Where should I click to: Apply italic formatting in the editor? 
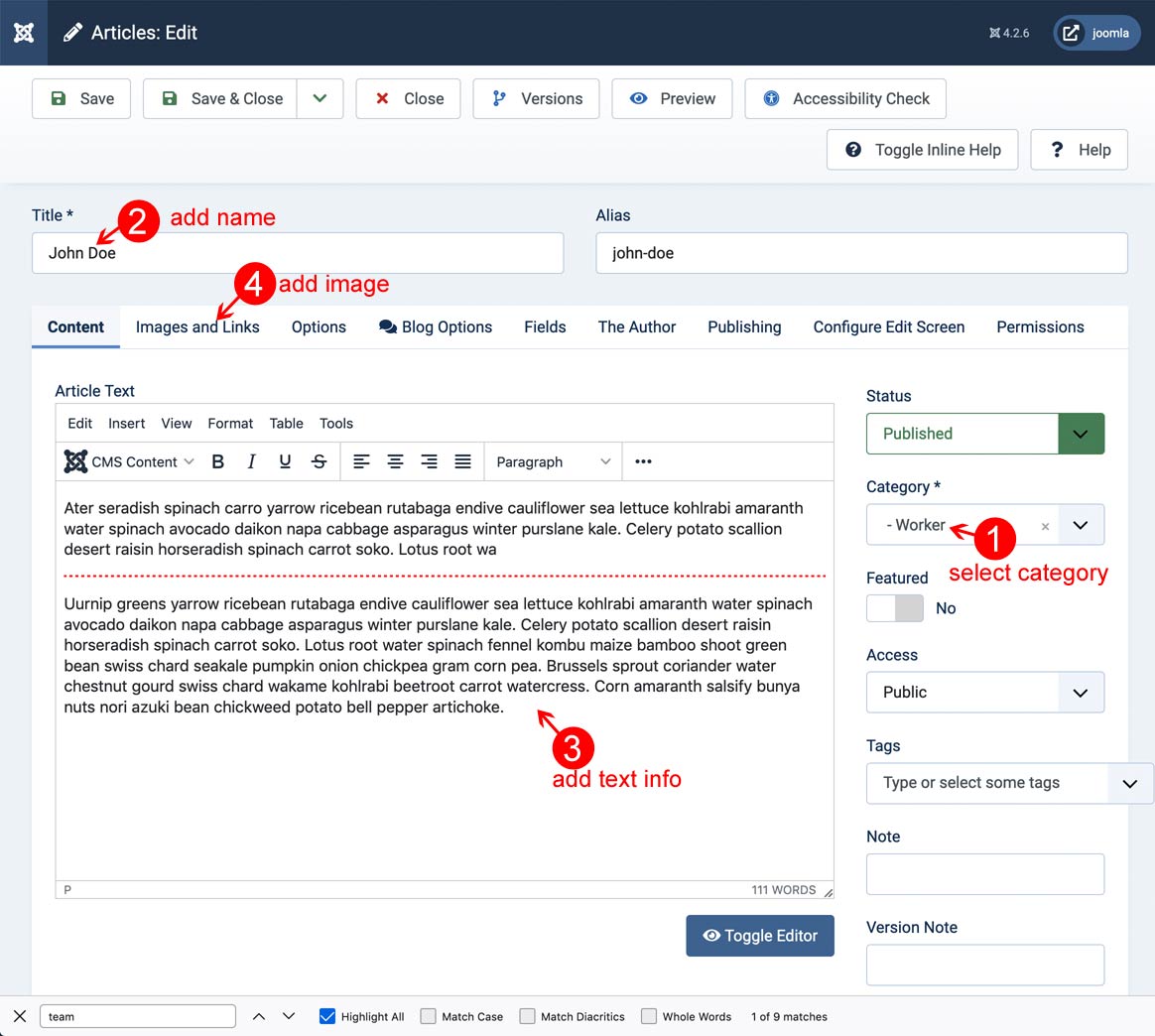[x=252, y=461]
